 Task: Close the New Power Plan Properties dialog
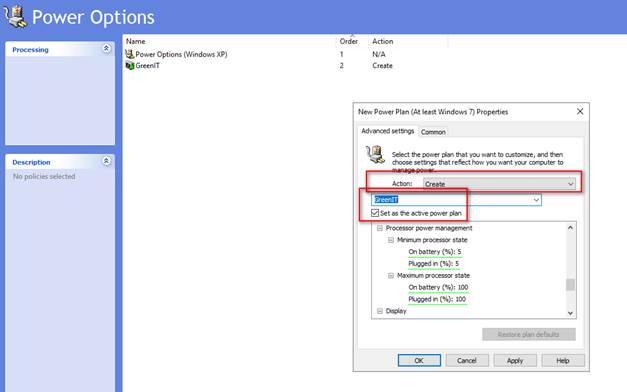580,112
